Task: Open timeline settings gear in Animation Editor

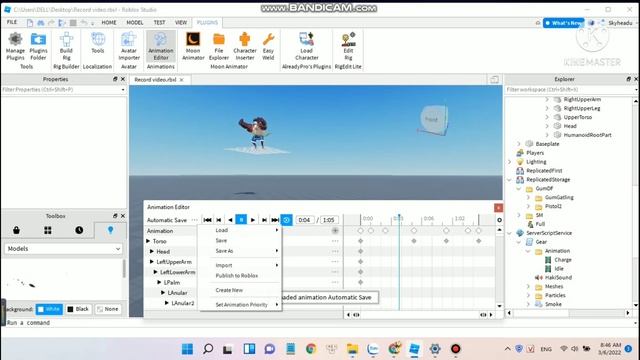Action: click(x=499, y=220)
